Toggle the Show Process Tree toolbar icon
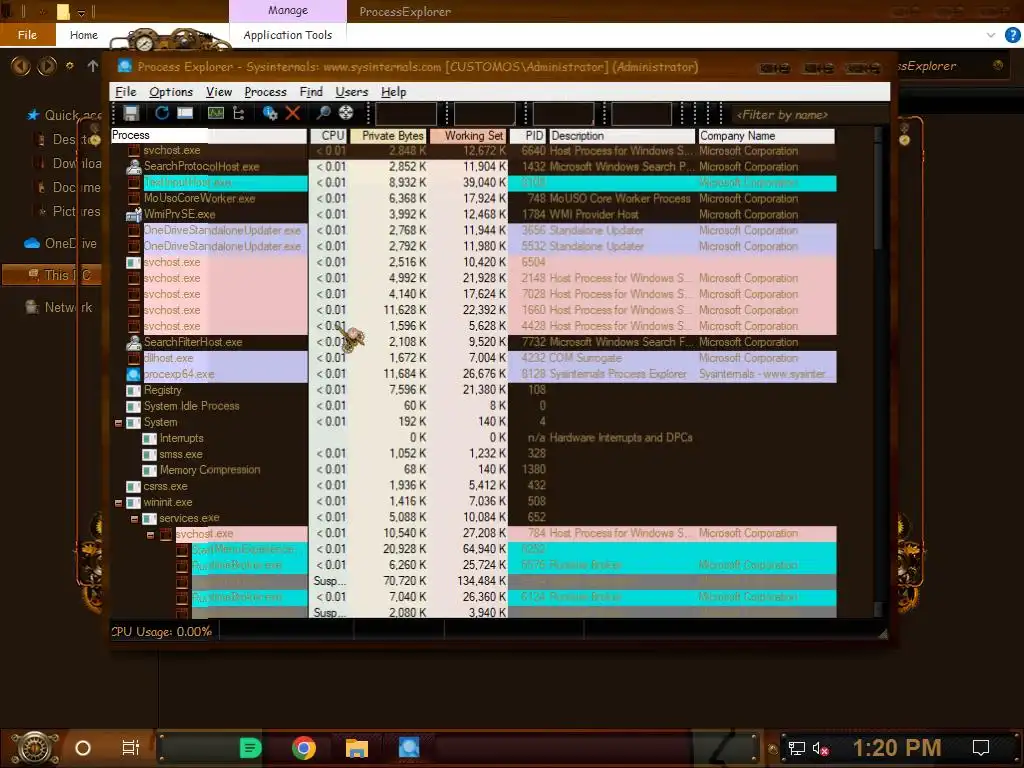 (239, 114)
